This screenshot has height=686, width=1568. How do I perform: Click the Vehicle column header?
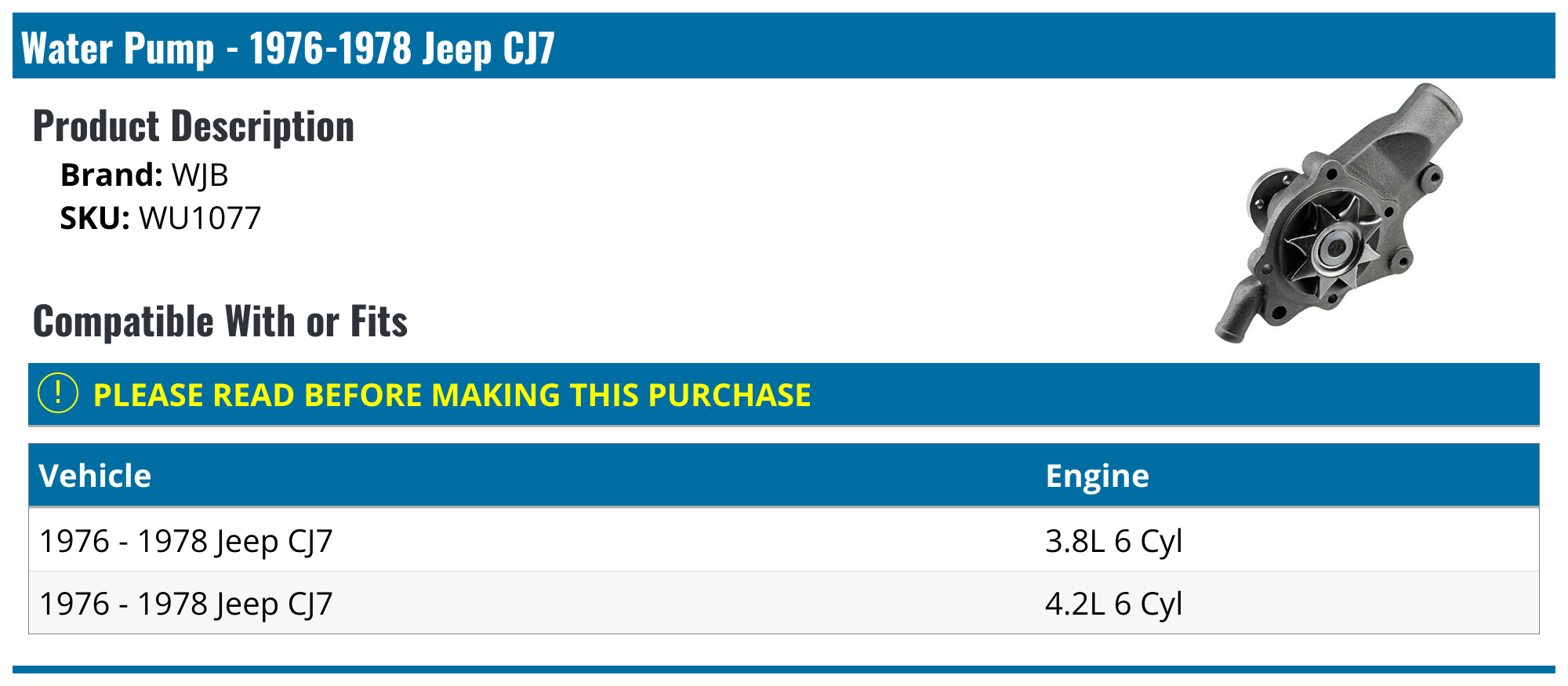[x=95, y=476]
